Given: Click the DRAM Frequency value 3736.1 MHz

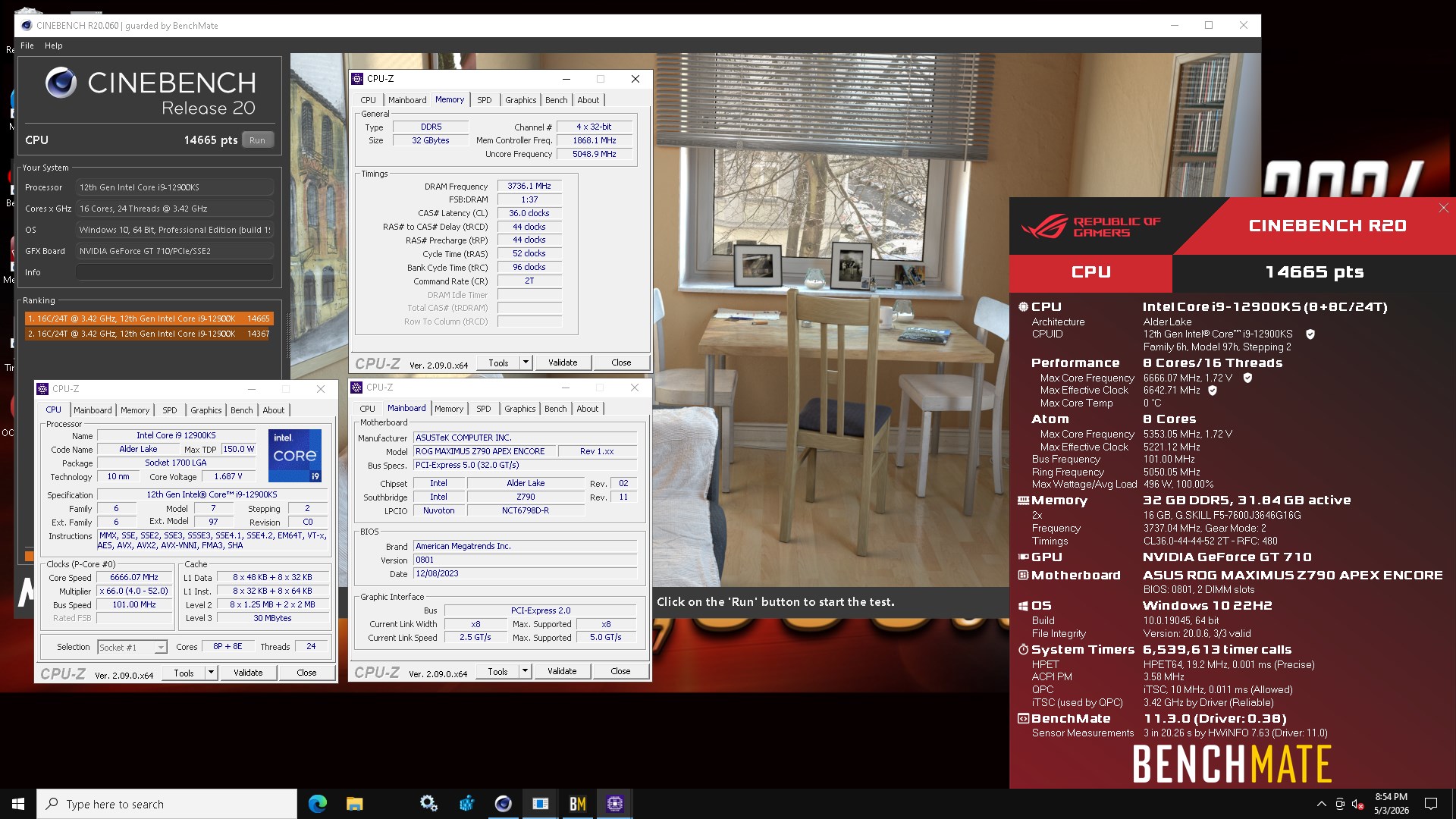Looking at the screenshot, I should (529, 187).
